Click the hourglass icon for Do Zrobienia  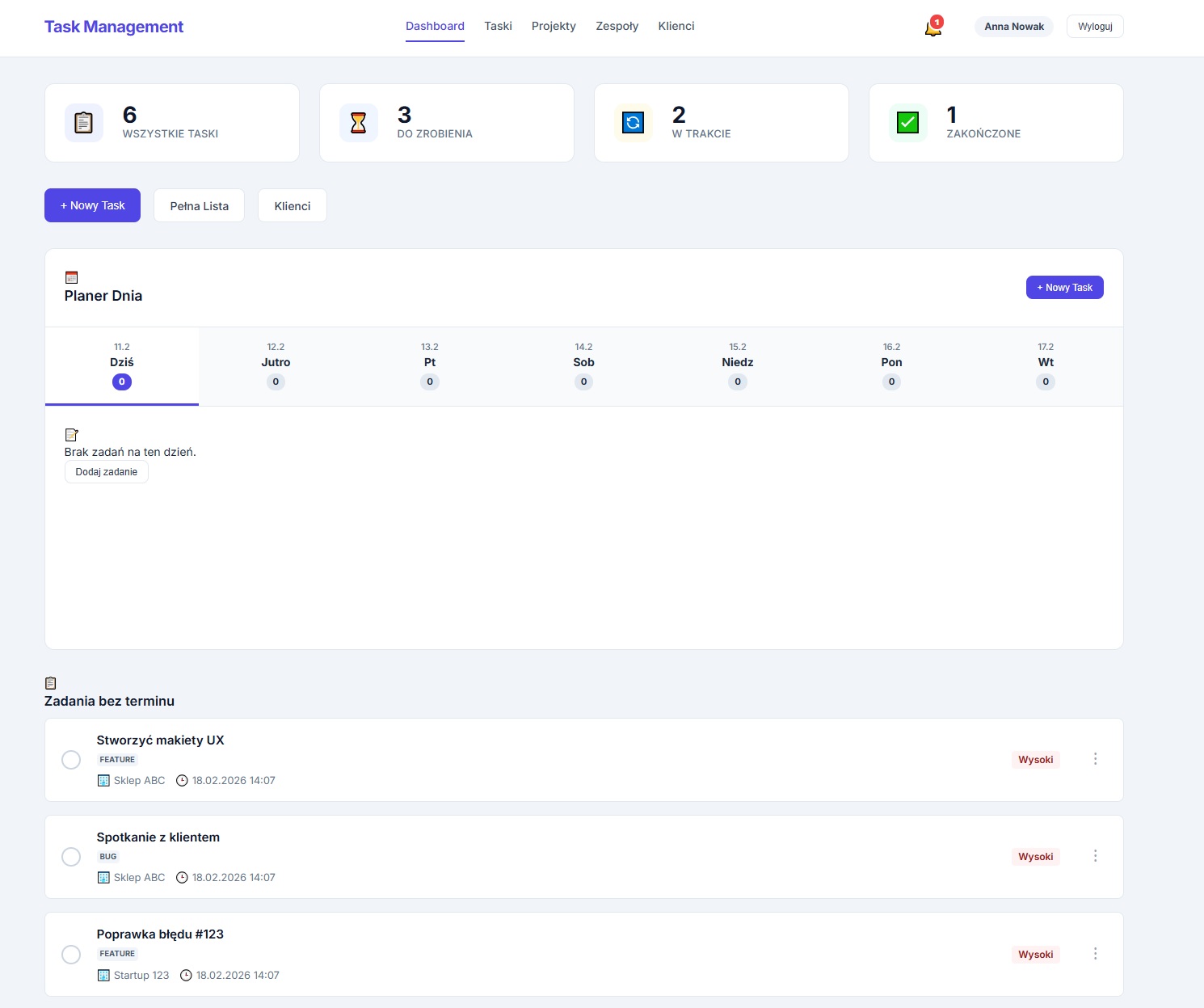[359, 123]
